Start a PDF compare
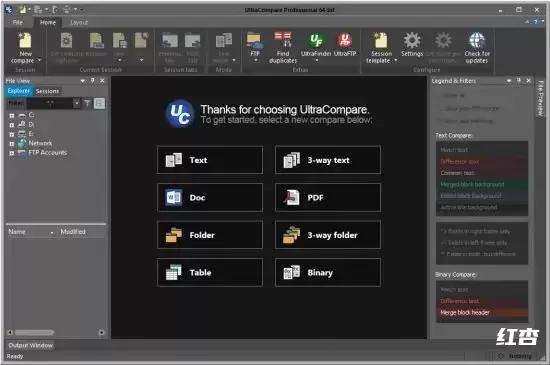 [x=328, y=197]
